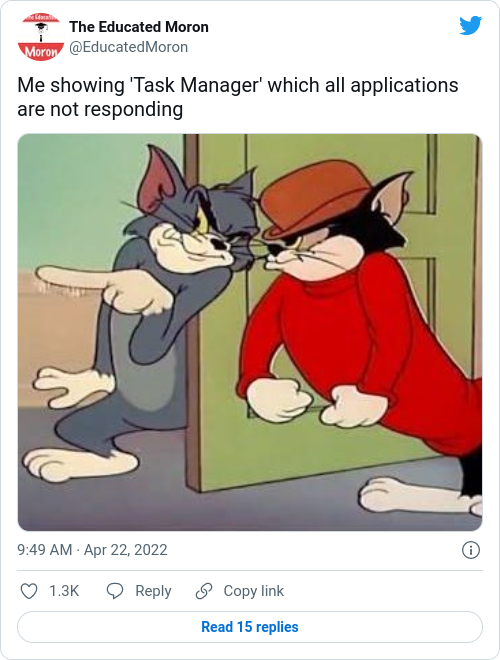Click the heart like icon
Viewport: 500px width, 660px height.
(x=29, y=591)
